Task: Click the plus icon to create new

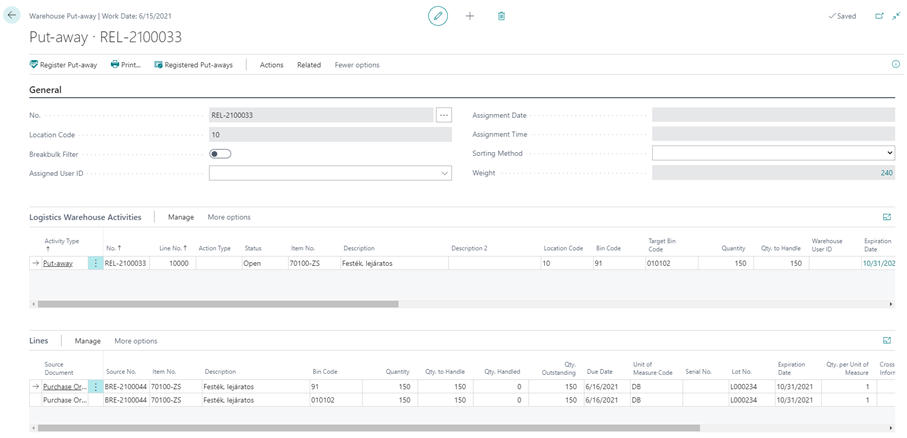Action: pos(470,16)
